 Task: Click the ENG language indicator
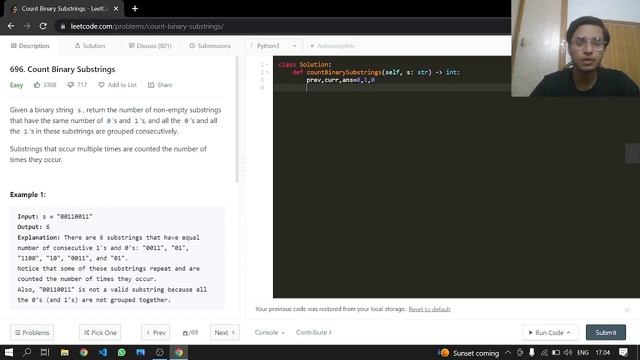pyautogui.click(x=583, y=352)
